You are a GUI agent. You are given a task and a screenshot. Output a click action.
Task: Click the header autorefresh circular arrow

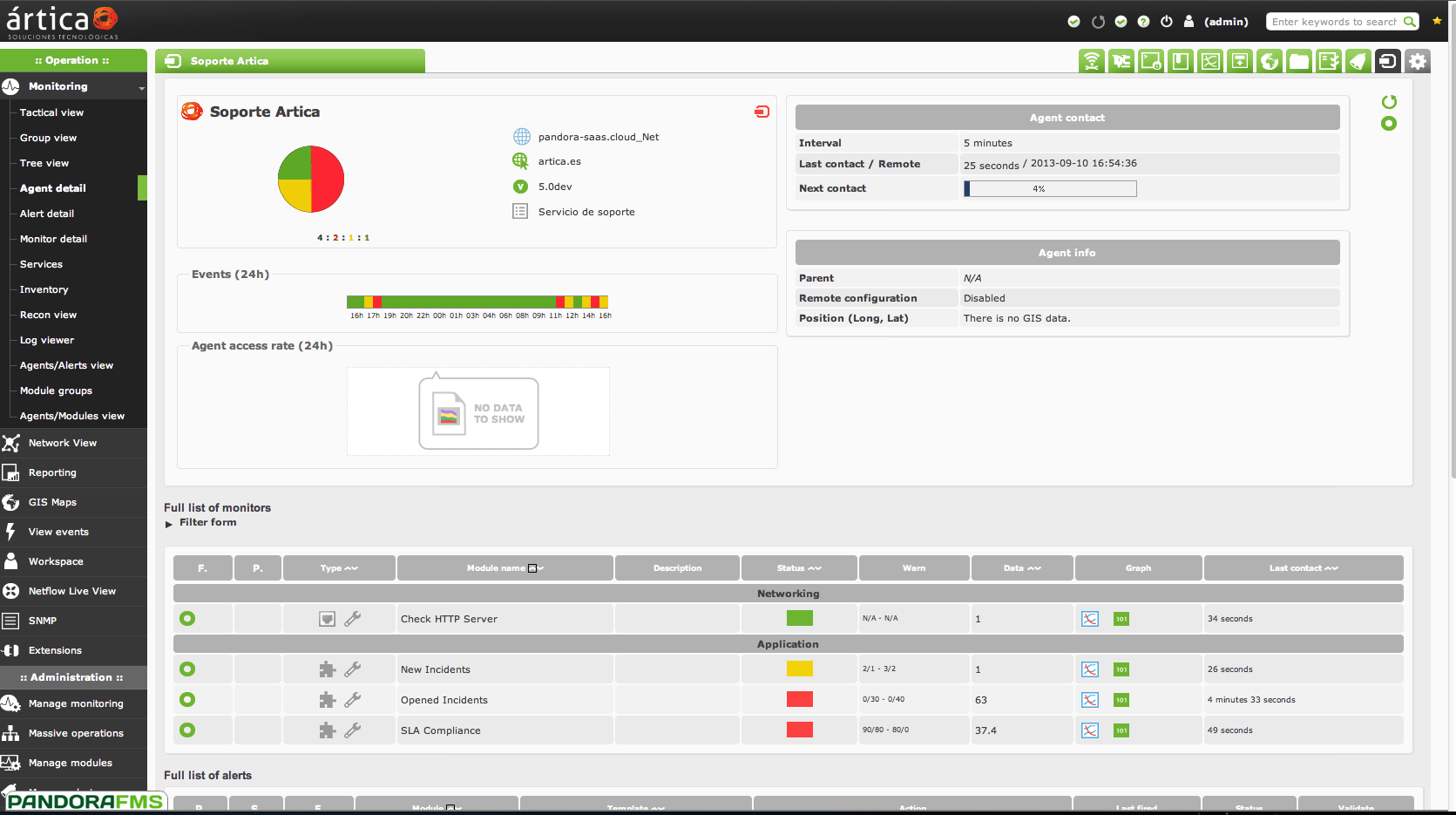coord(1098,22)
